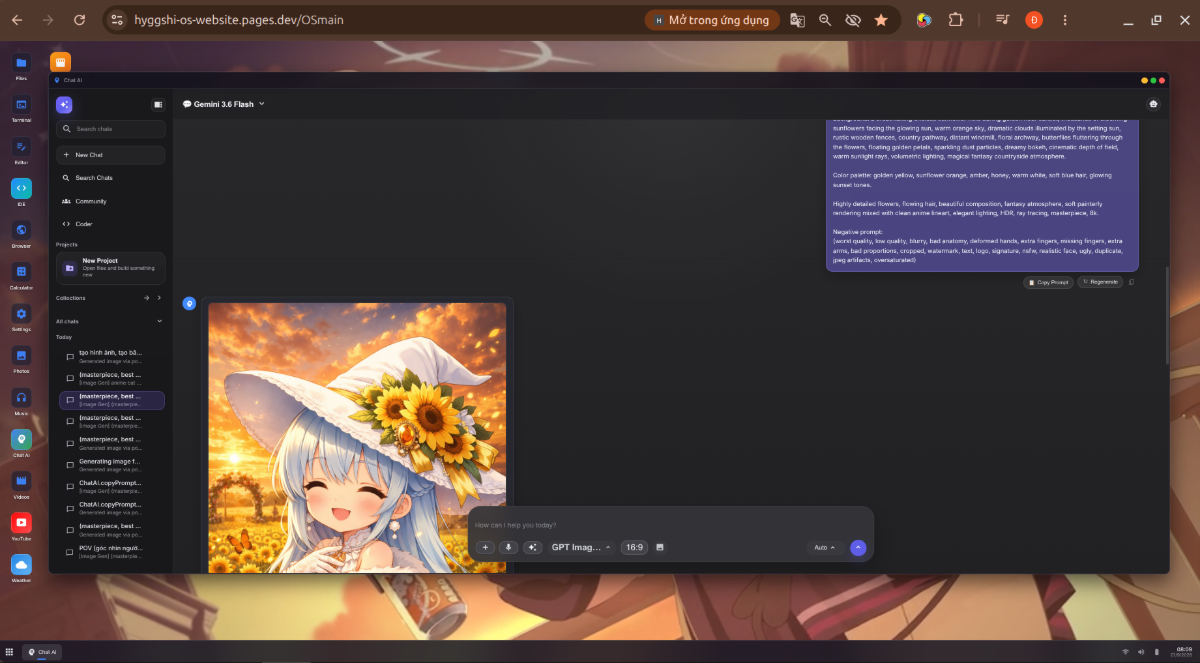Open the GPT Image model selector
This screenshot has height=663, width=1200.
point(581,547)
